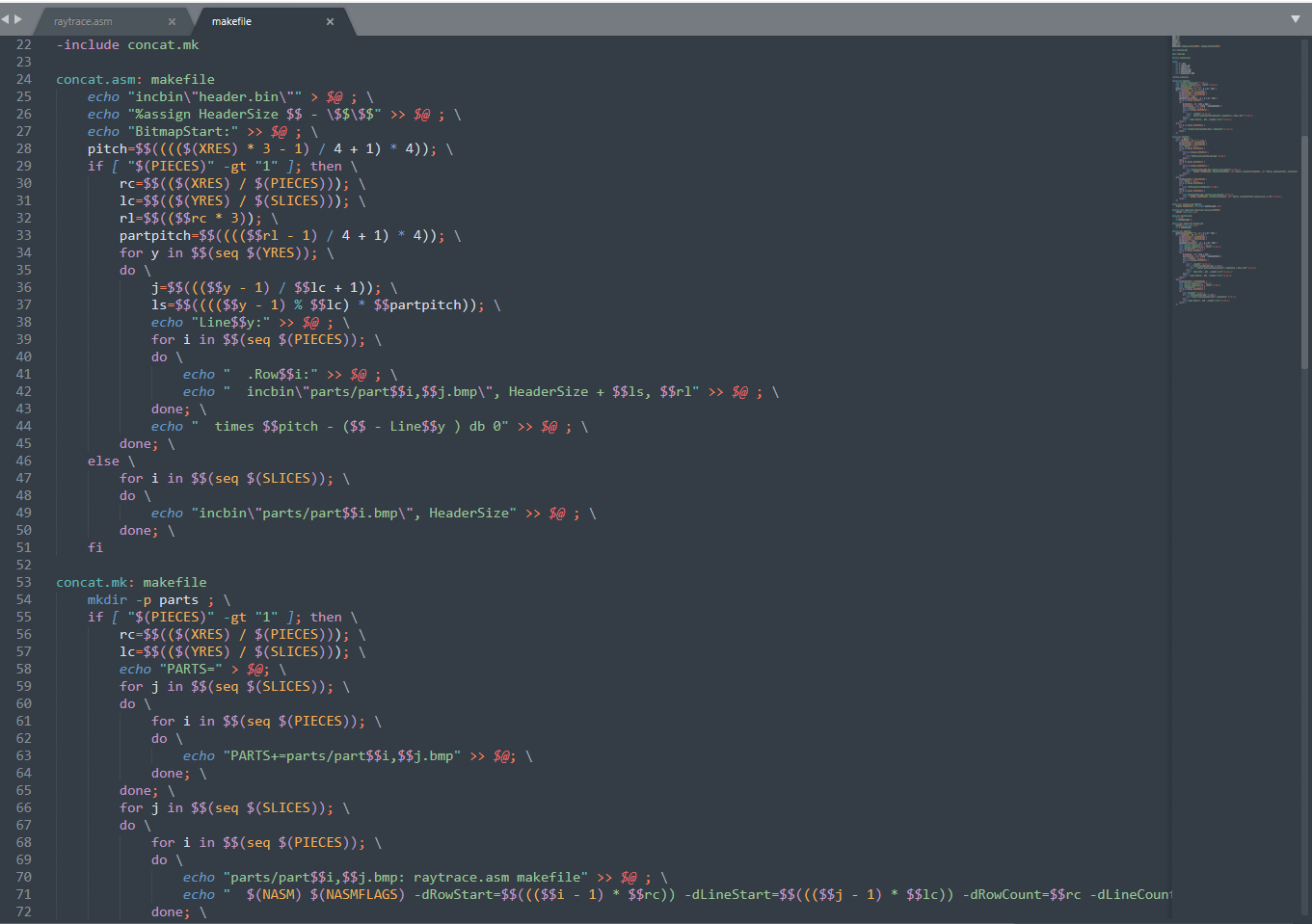Click line number 72 in the gutter
The height and width of the screenshot is (924, 1312).
(x=23, y=911)
